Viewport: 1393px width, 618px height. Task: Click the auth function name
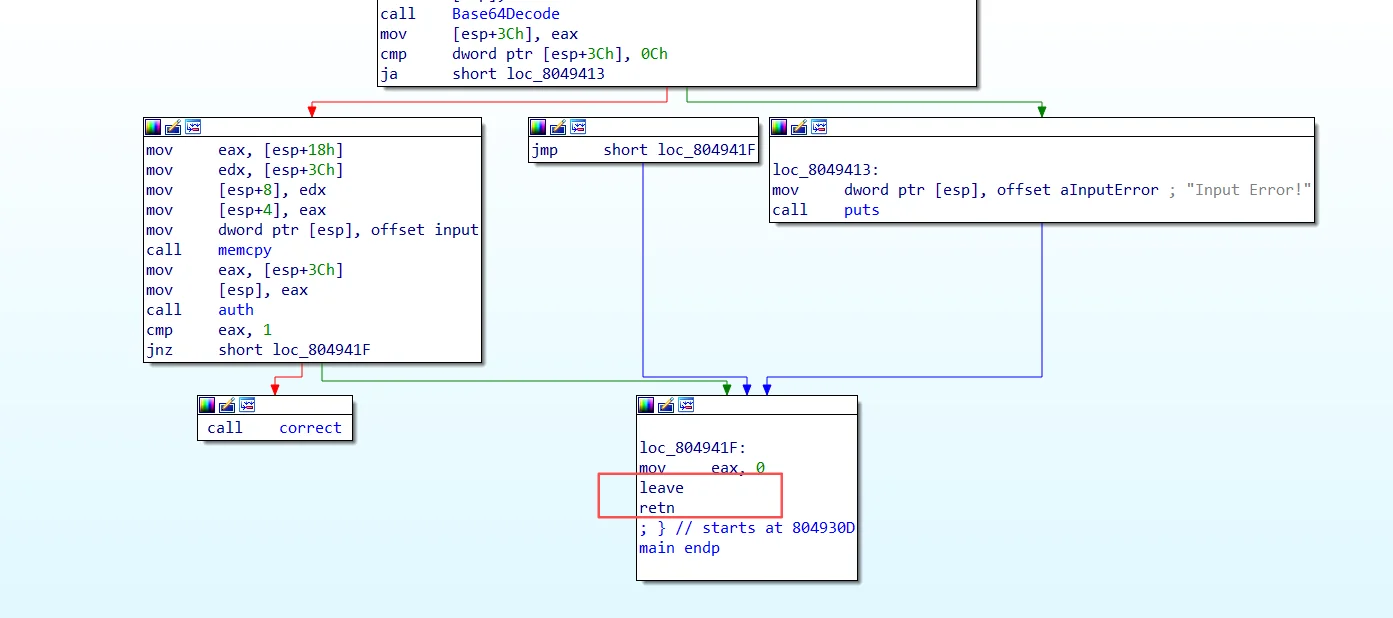235,310
